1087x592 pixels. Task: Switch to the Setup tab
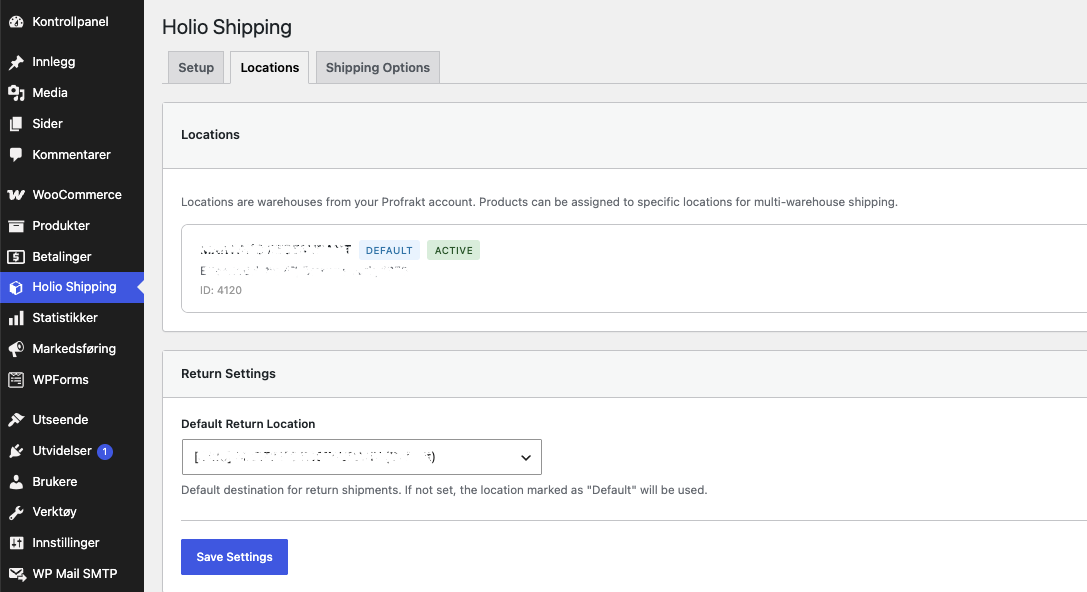pos(196,67)
